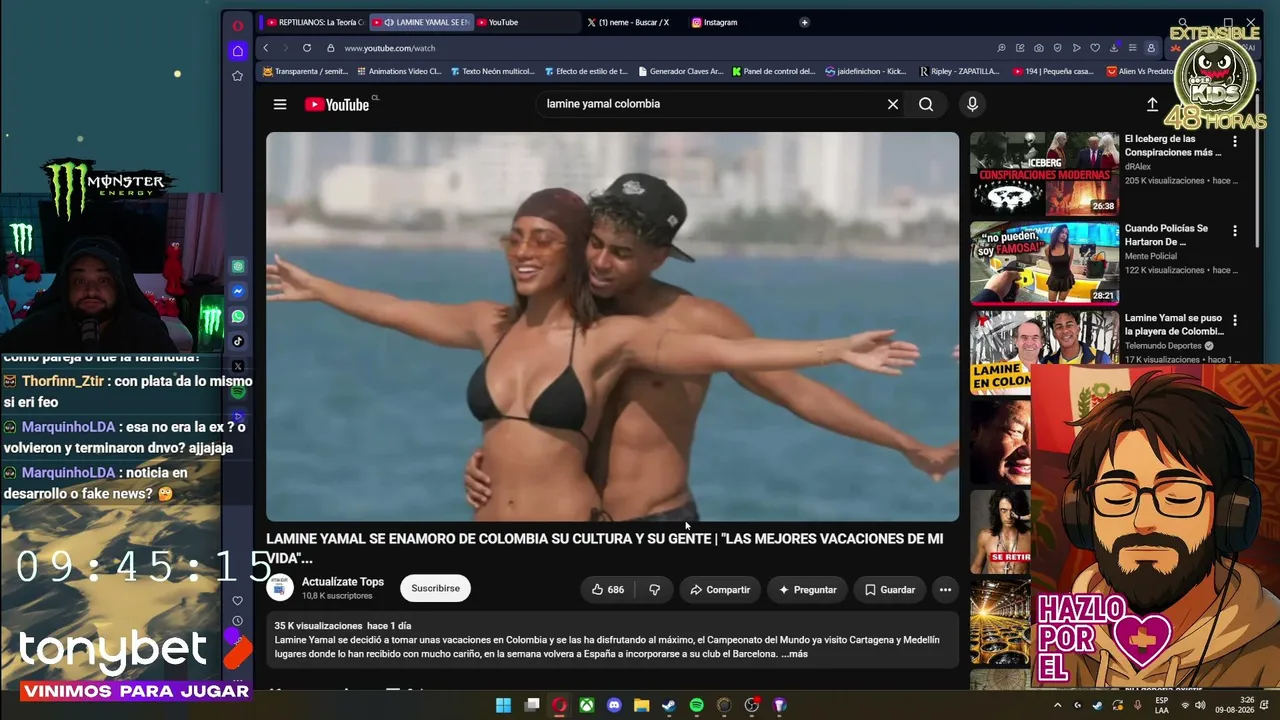1280x720 pixels.
Task: Open a new browser tab
Action: tap(804, 22)
